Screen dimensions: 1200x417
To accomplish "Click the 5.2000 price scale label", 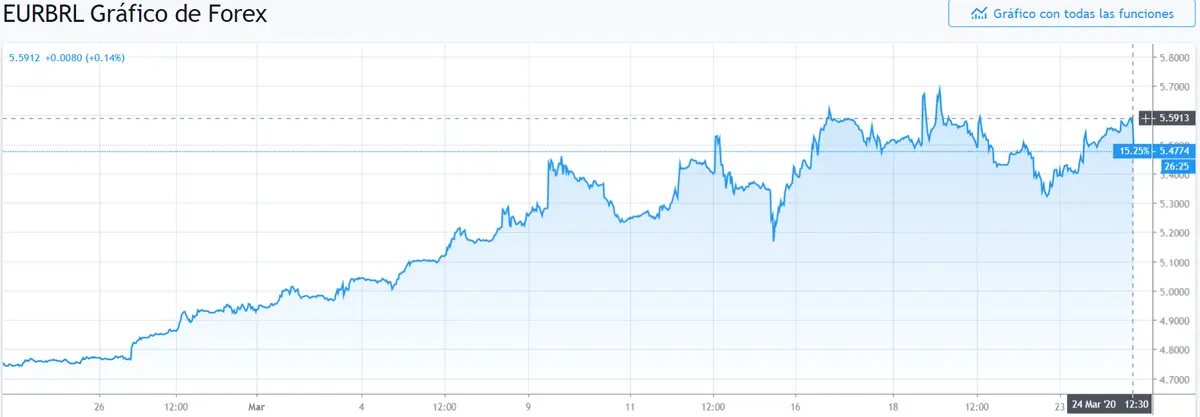I will (x=1175, y=233).
